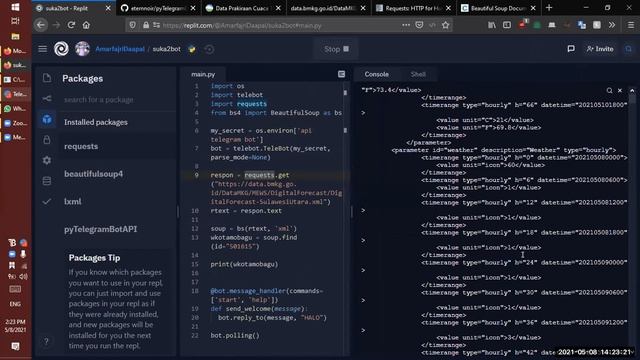Clear the console with X icon

[620, 90]
